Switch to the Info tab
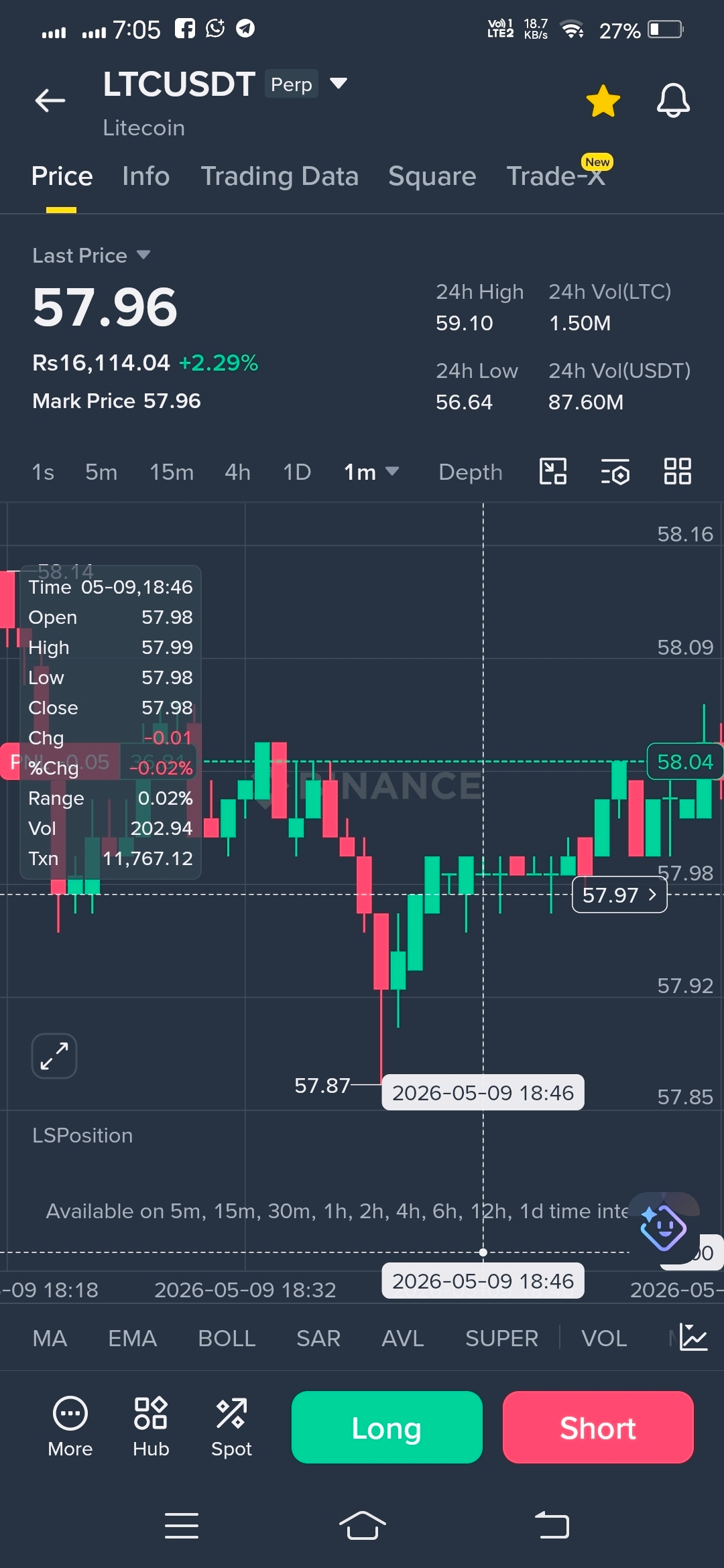This screenshot has width=724, height=1568. coord(145,176)
